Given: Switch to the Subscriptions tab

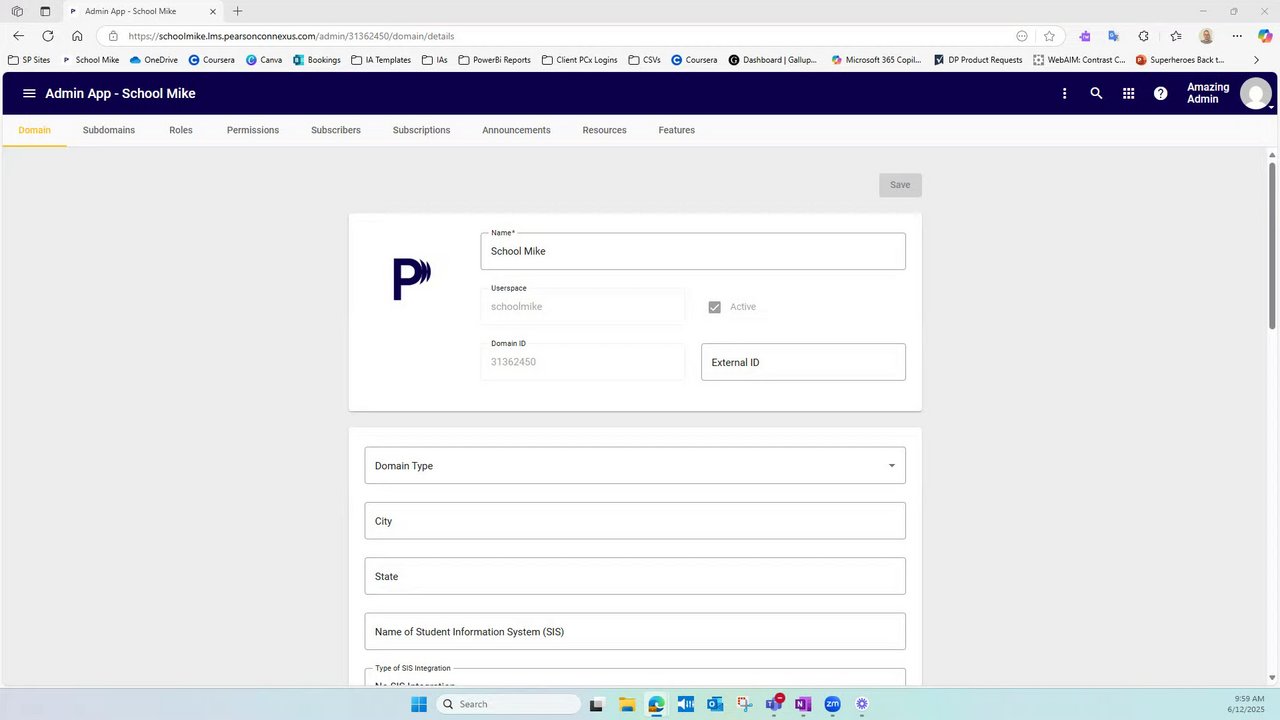Looking at the screenshot, I should (421, 130).
